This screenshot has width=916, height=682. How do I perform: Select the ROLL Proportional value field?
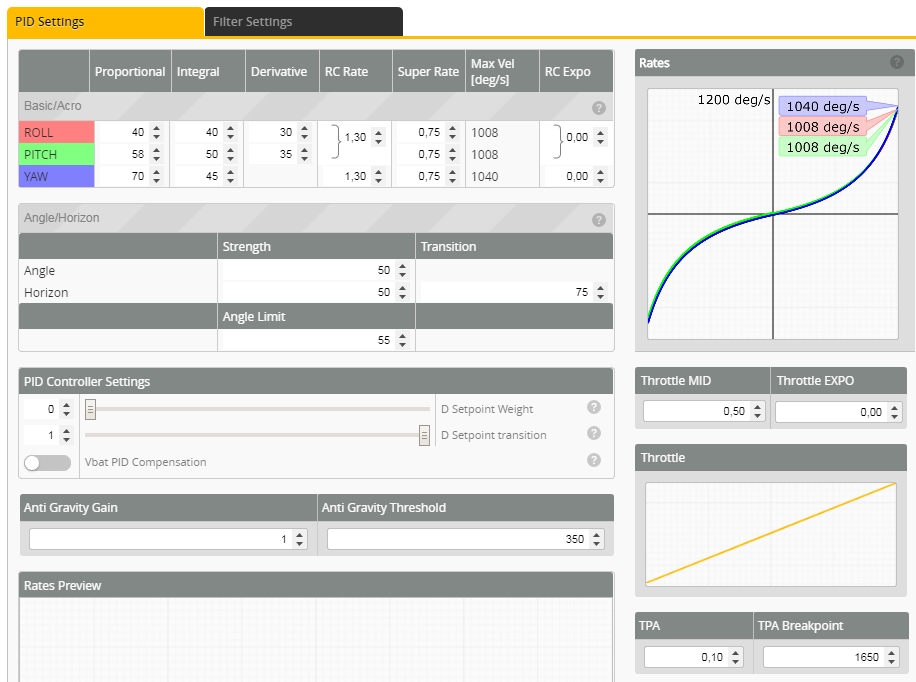point(131,133)
